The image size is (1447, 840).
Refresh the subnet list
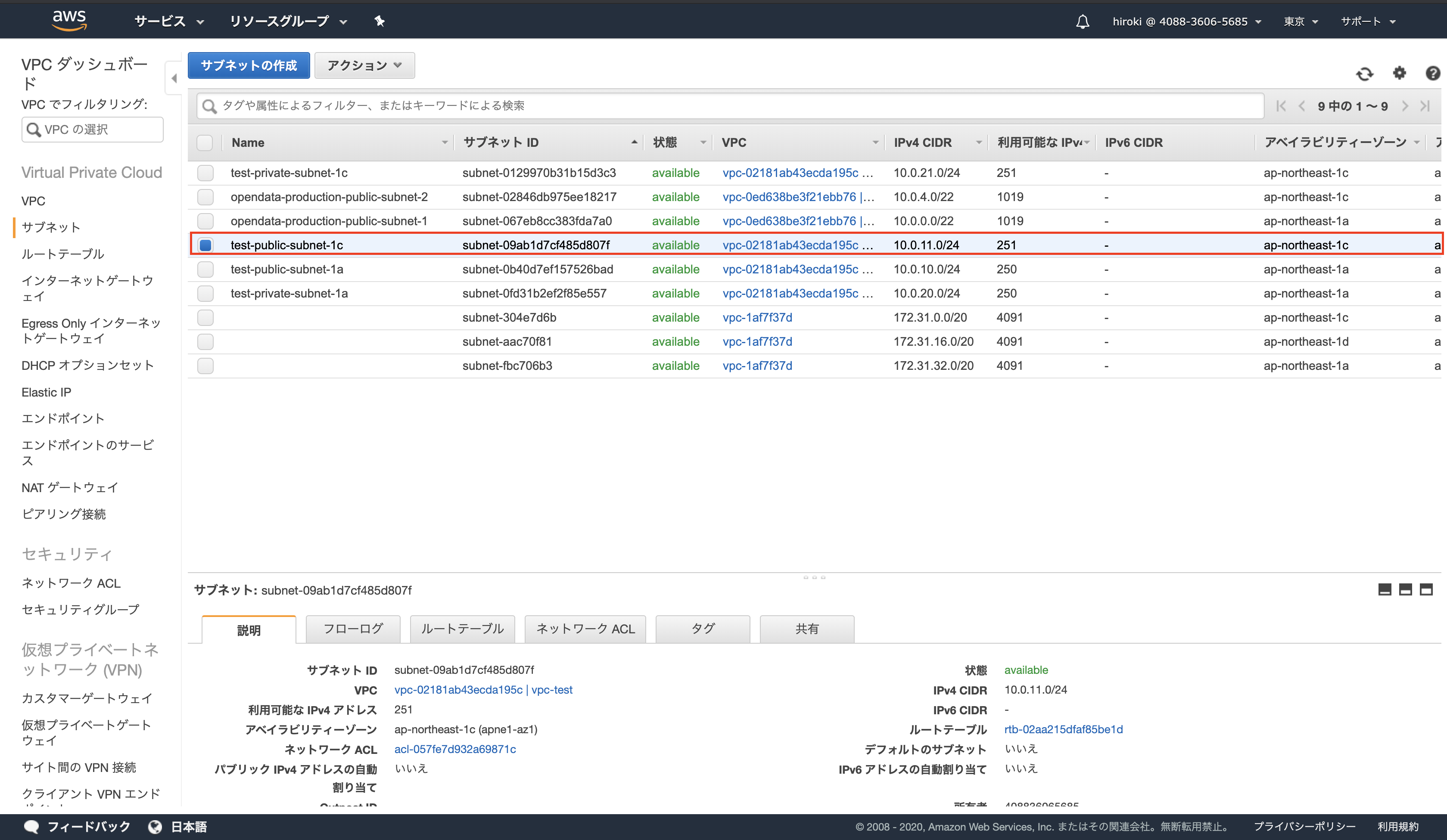(1366, 74)
